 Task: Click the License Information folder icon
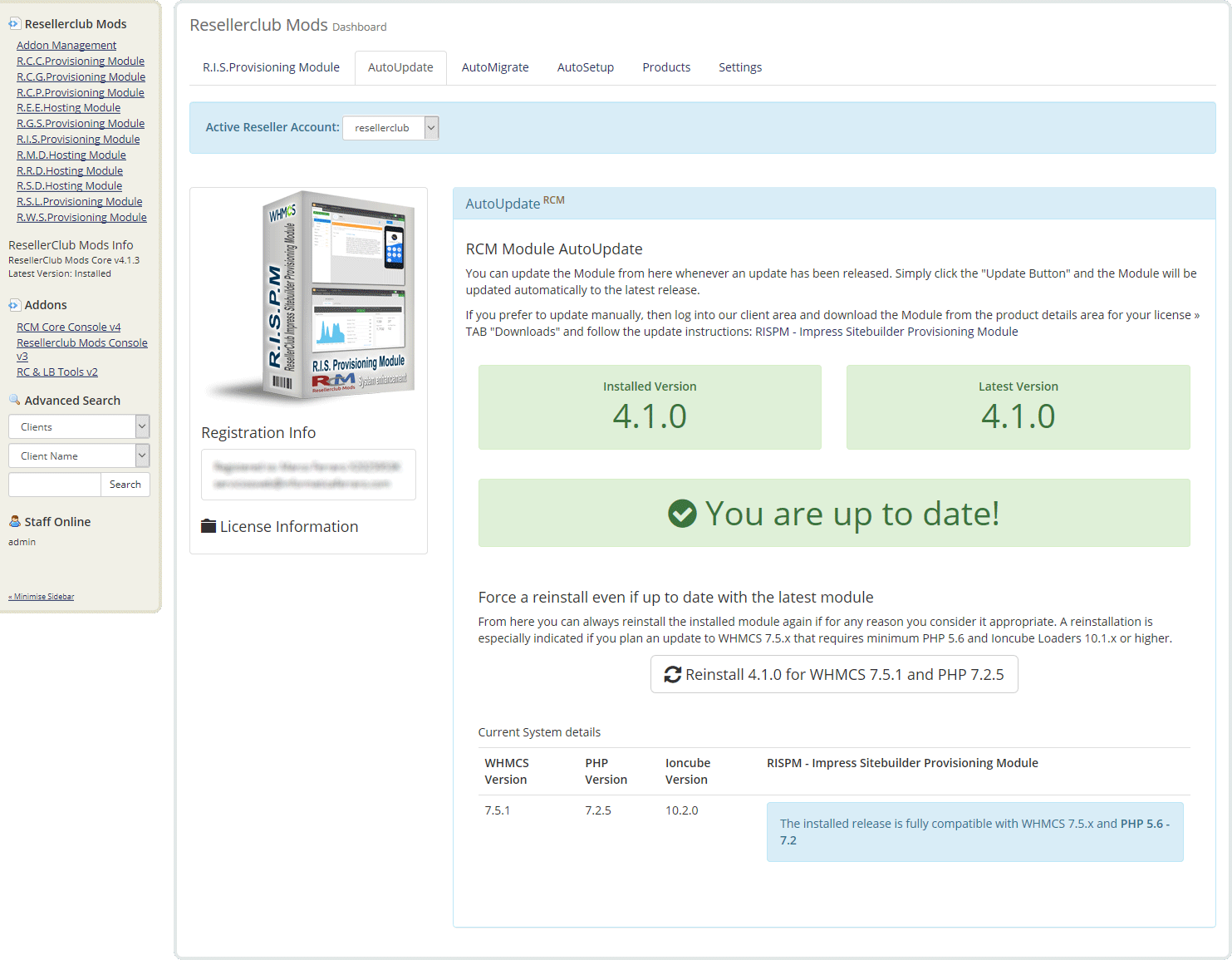(x=209, y=526)
